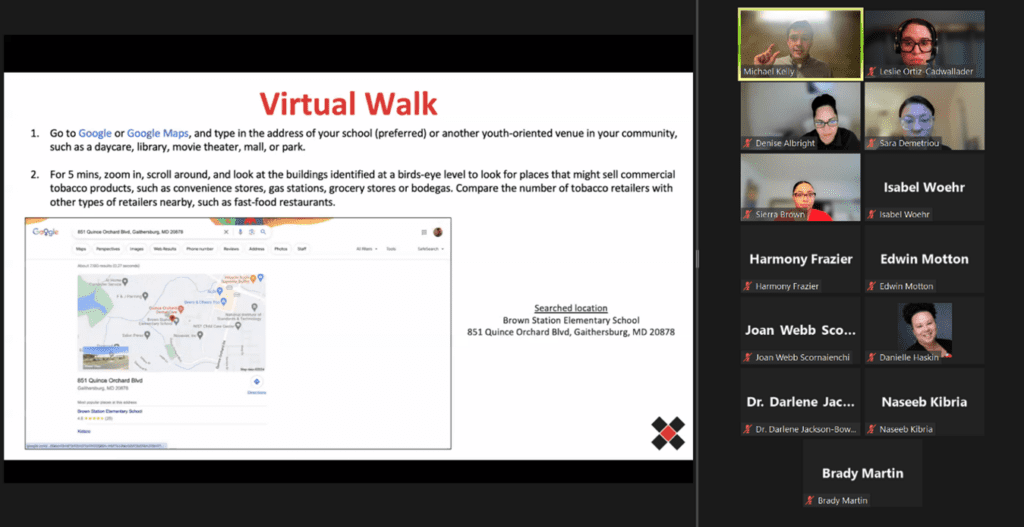
Task: Select the Images filter chip
Action: pyautogui.click(x=137, y=248)
